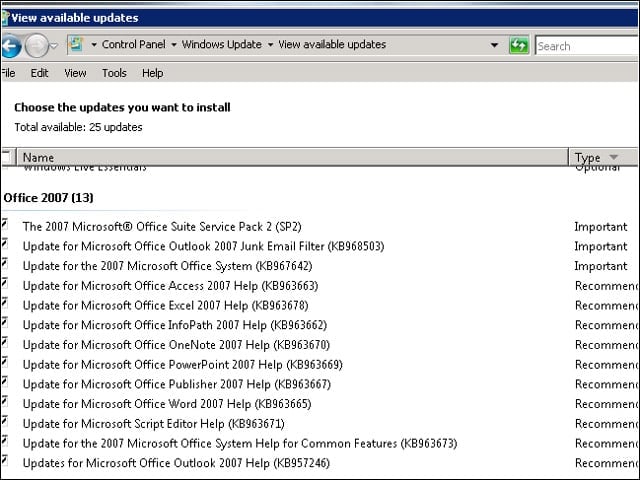Select Update for 2007 Office System (KB967642)
Screen dimensions: 640x480
point(167,266)
